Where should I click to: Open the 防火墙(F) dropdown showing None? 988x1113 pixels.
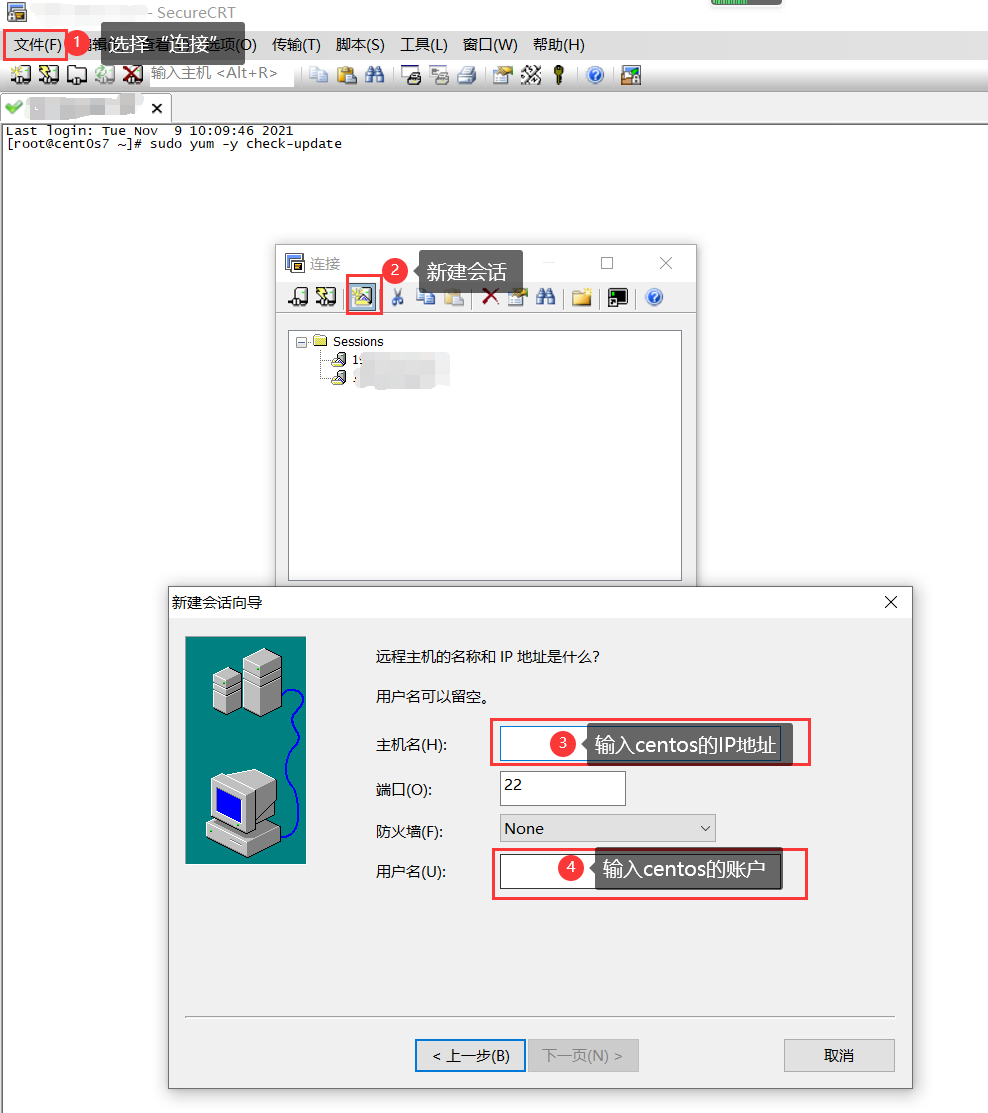[608, 828]
